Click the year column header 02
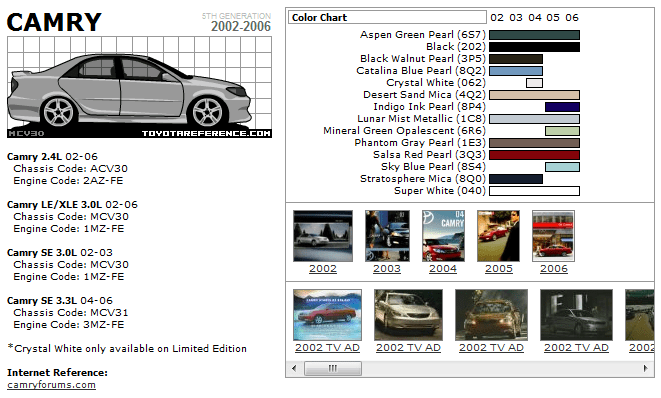The height and width of the screenshot is (398, 661). point(497,18)
